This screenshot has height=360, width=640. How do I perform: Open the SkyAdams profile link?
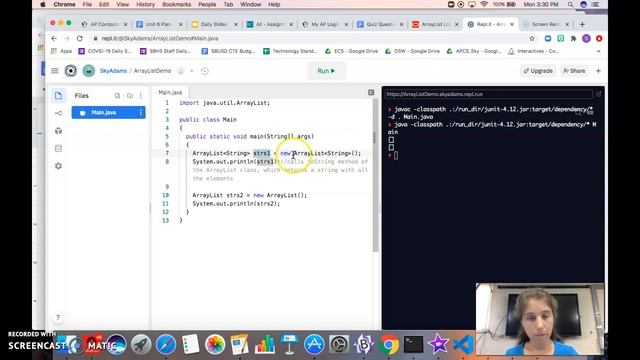113,71
